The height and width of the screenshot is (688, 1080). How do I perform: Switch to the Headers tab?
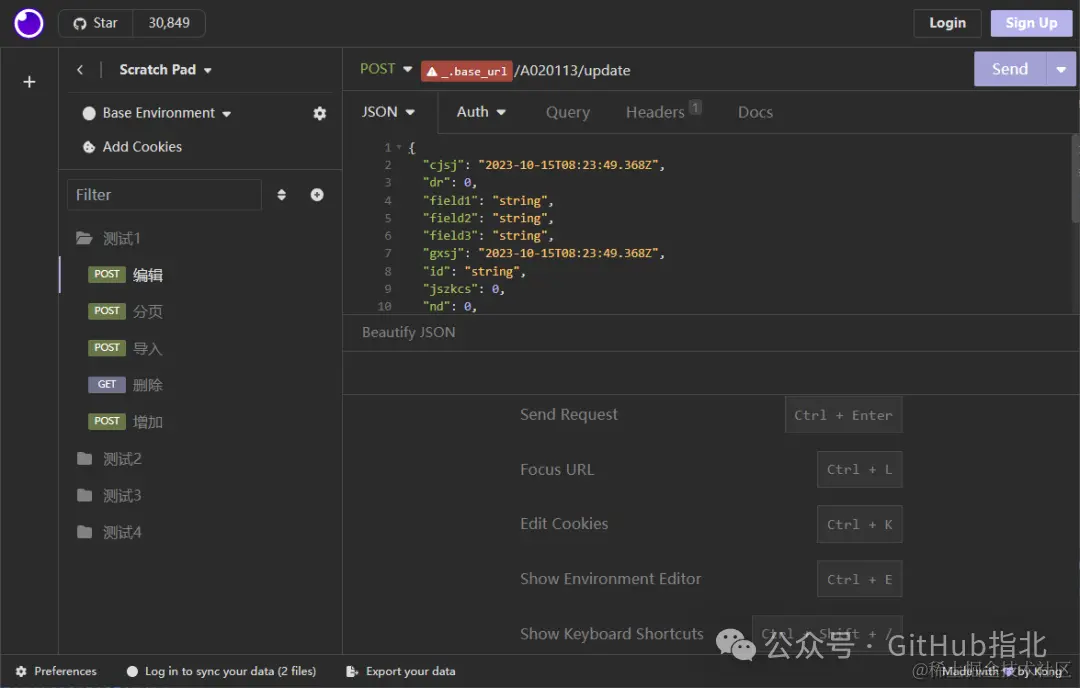tap(663, 112)
